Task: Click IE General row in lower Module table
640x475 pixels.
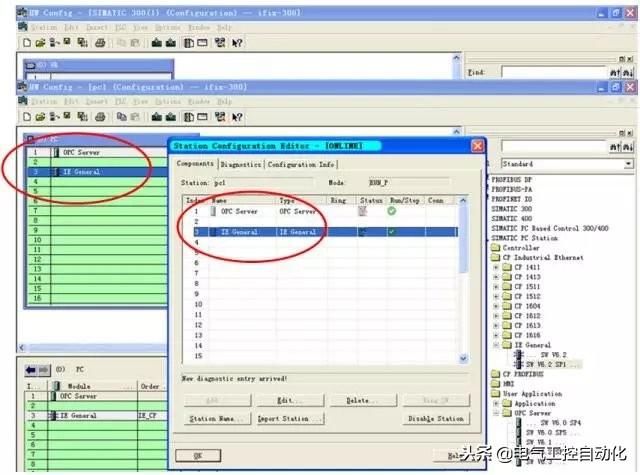Action: click(x=96, y=415)
